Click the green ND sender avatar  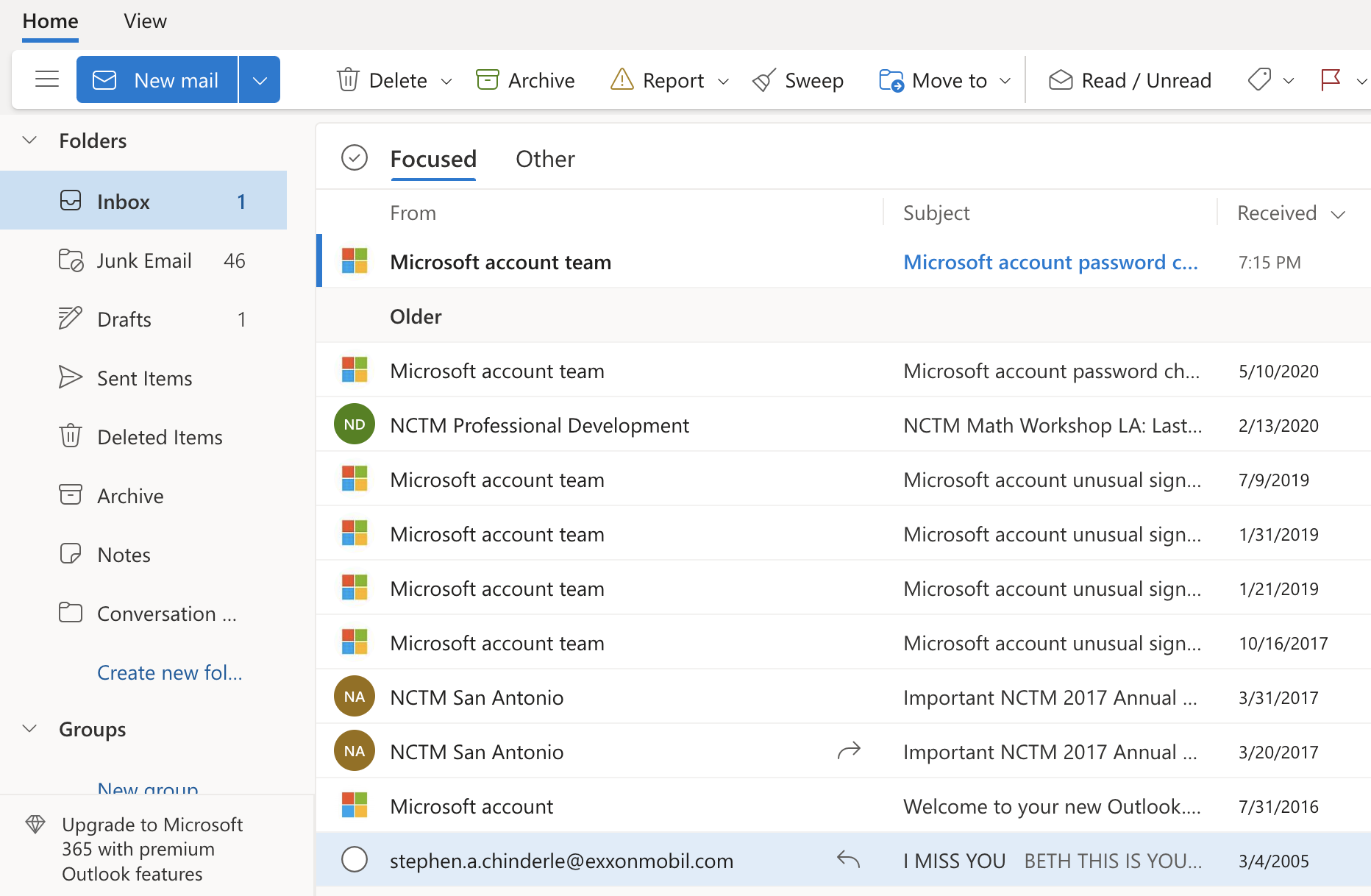pos(355,424)
